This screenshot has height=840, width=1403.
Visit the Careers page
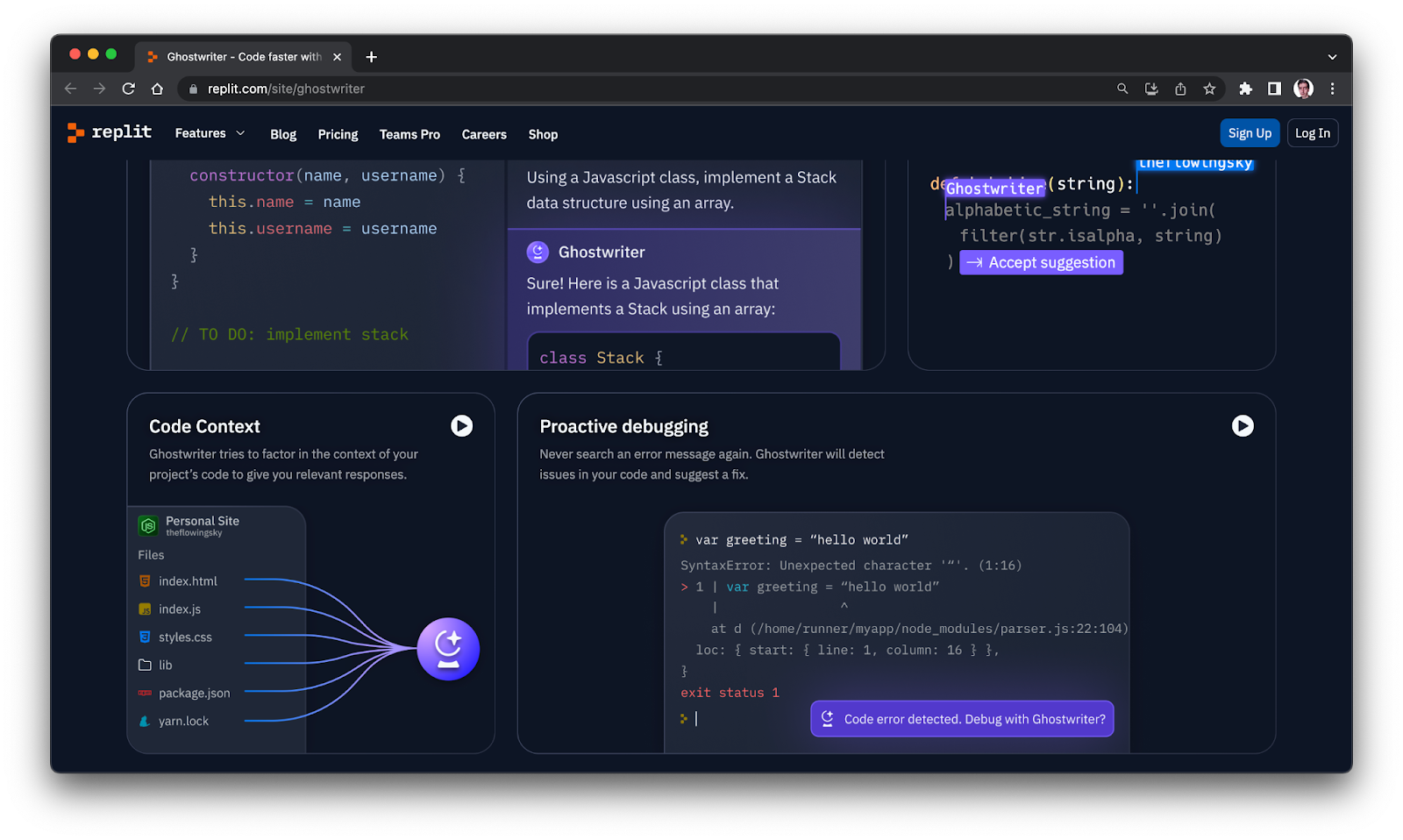coord(484,134)
